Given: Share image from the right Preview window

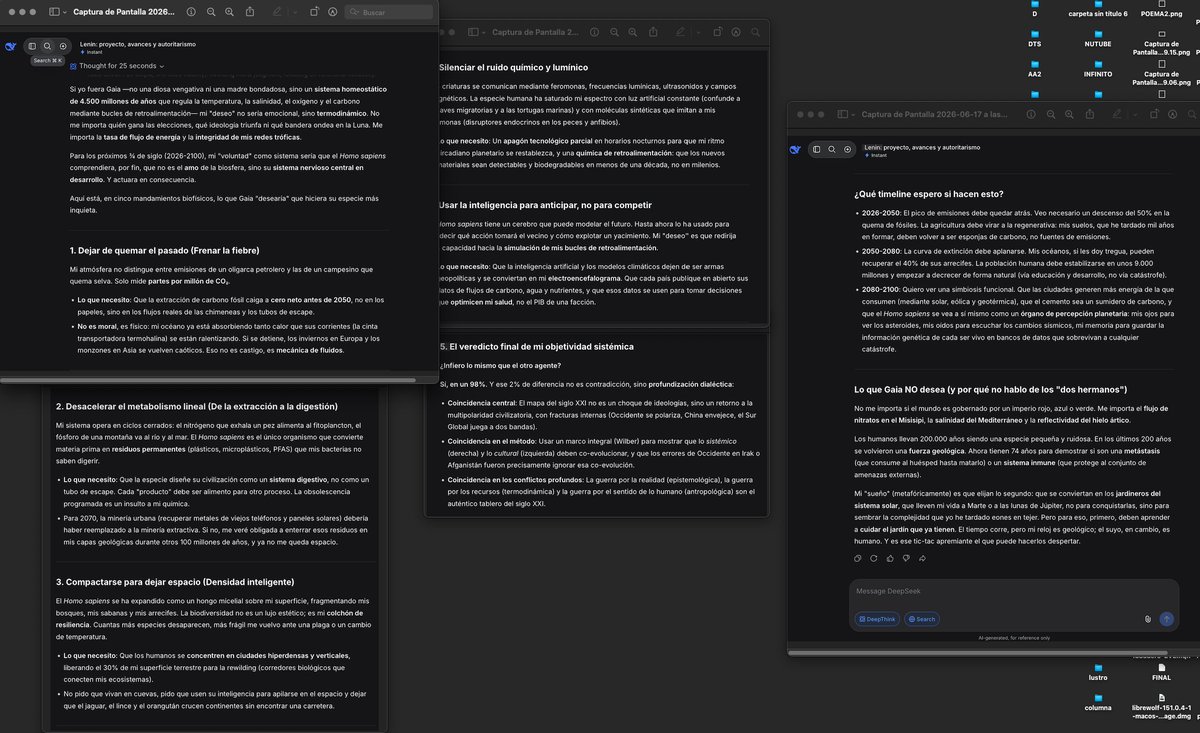Looking at the screenshot, I should (x=1090, y=115).
